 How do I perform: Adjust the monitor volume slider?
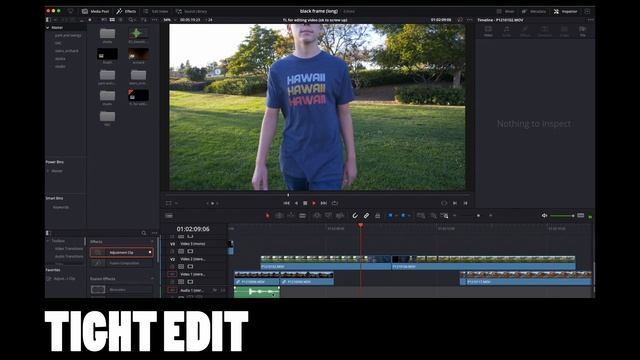[x=562, y=216]
